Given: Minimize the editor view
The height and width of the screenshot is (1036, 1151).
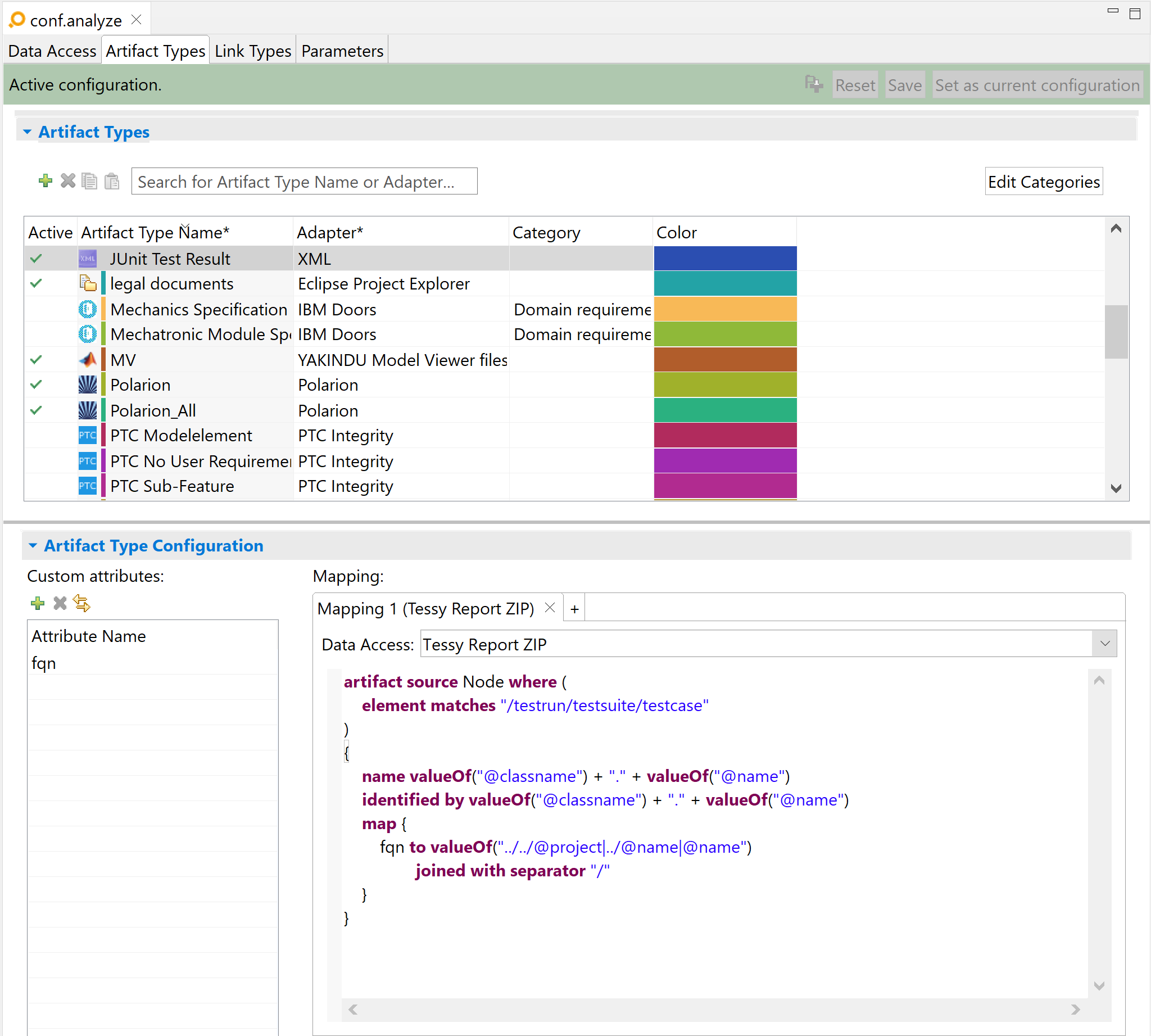Looking at the screenshot, I should [1113, 11].
